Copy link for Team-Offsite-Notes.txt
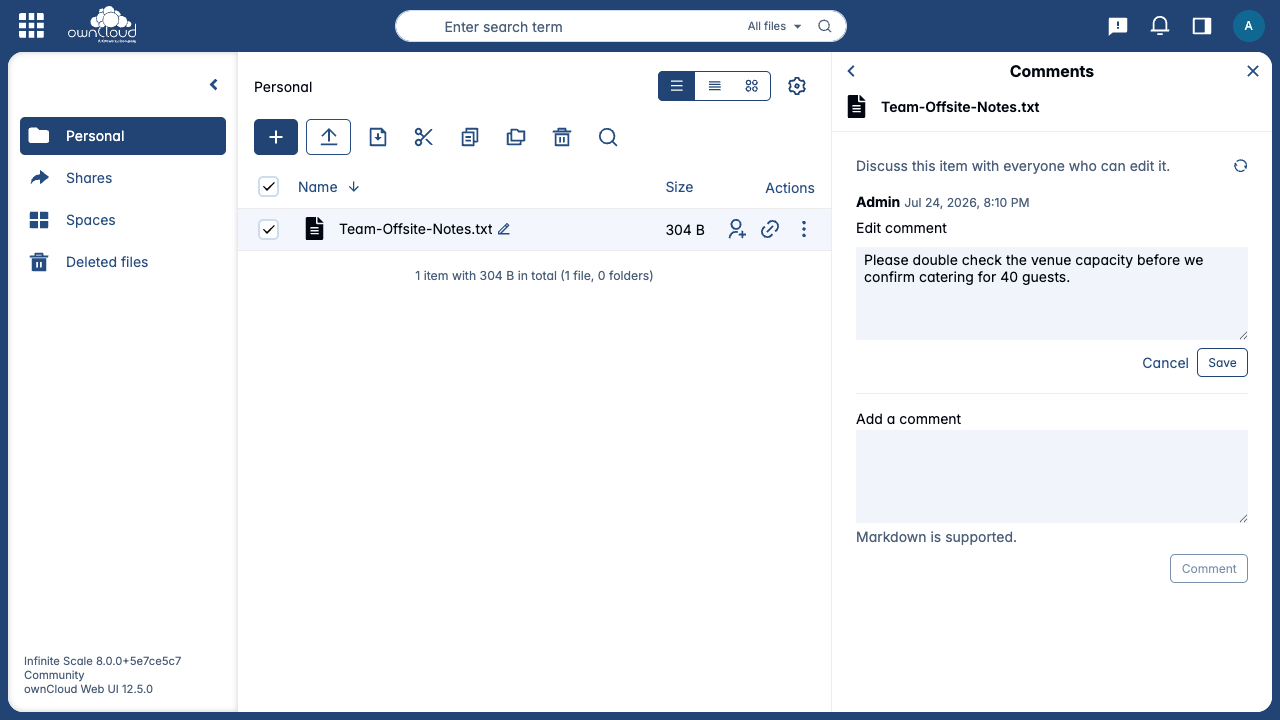 tap(770, 229)
